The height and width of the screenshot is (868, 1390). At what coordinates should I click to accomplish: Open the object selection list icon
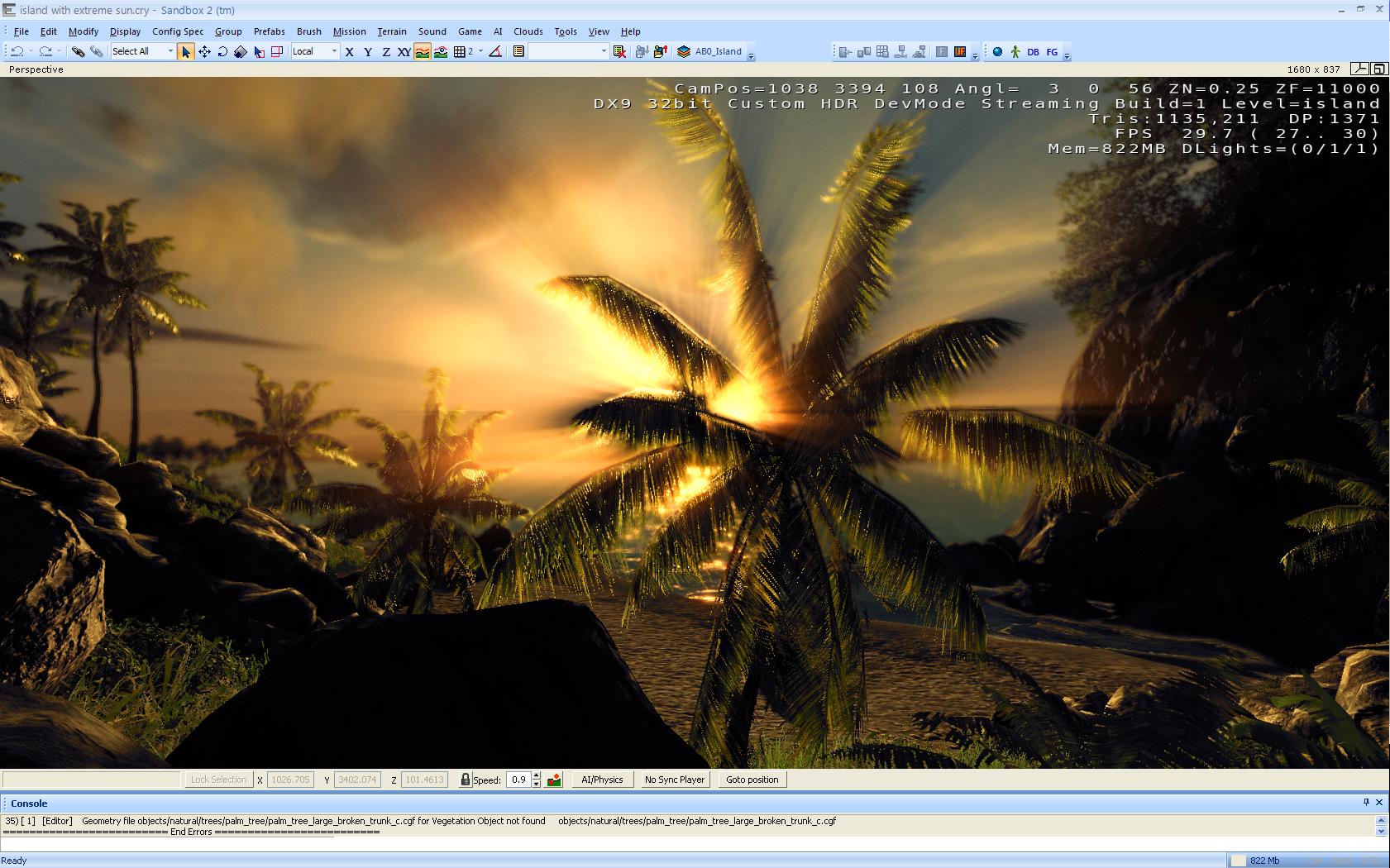[518, 51]
